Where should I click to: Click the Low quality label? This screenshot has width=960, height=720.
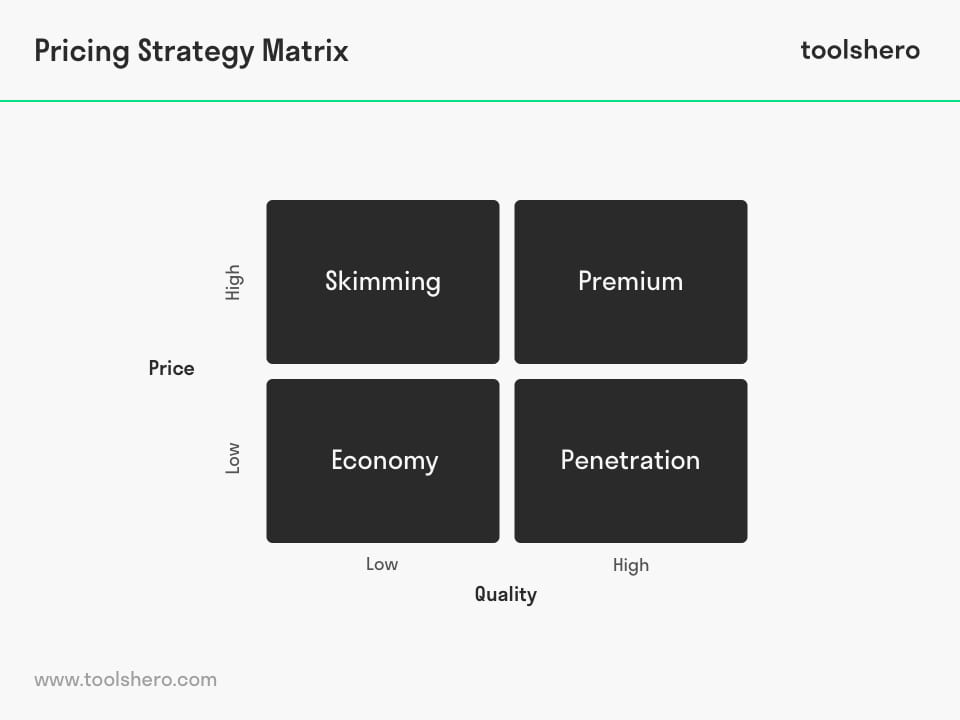click(x=382, y=564)
